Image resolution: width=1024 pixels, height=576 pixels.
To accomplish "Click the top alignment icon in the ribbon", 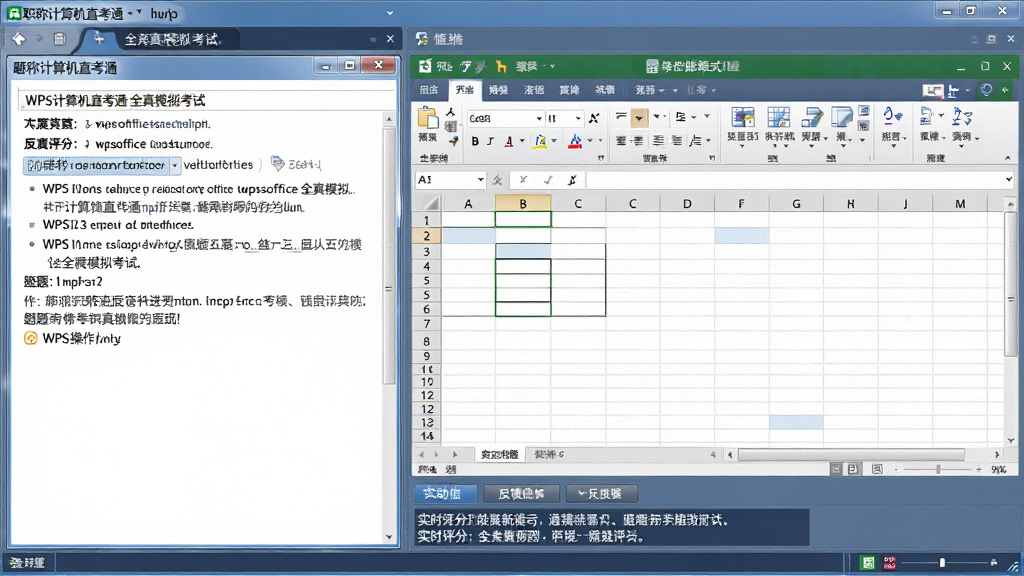I will click(x=621, y=117).
